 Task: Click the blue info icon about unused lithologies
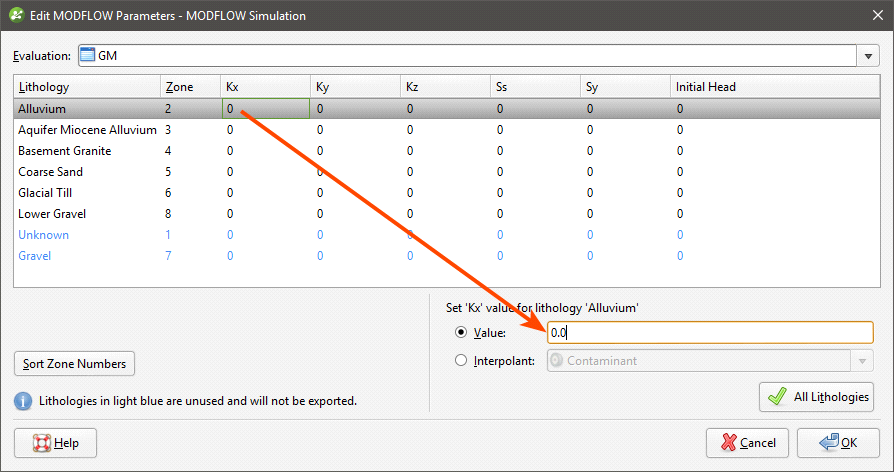pos(23,401)
